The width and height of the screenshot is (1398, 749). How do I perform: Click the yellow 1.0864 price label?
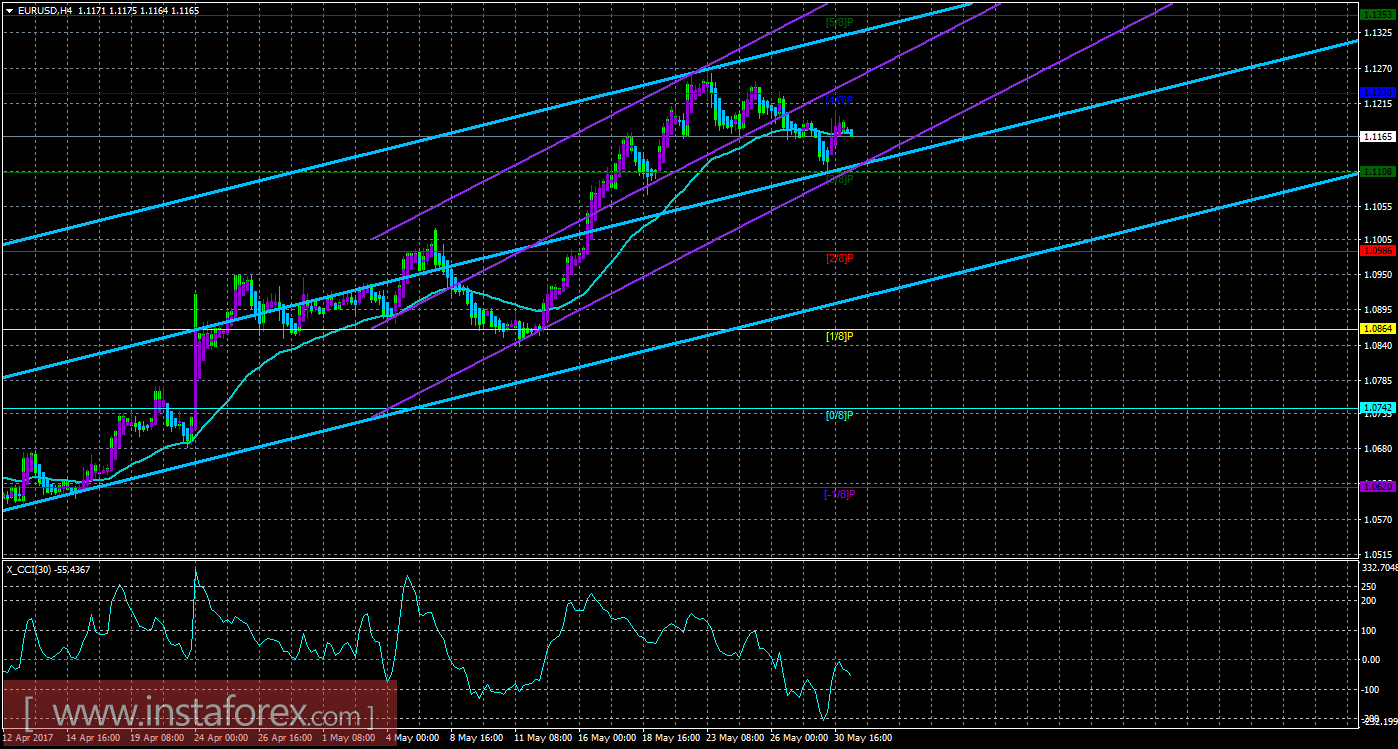[x=1377, y=328]
